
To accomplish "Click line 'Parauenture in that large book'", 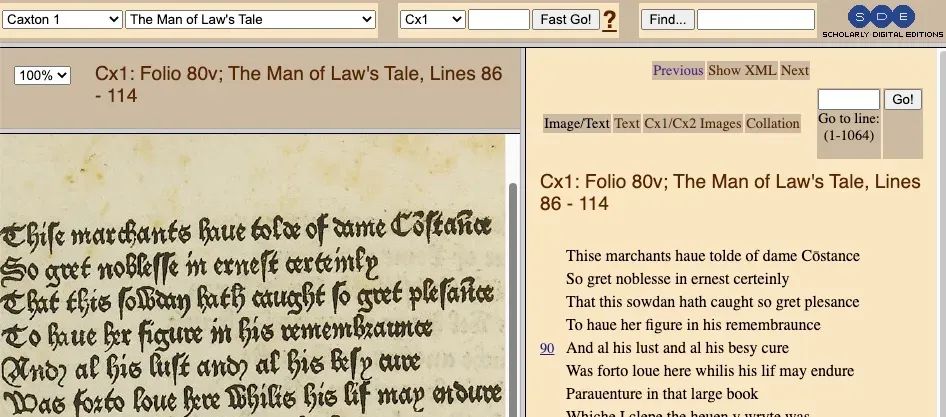I will click(x=662, y=393).
